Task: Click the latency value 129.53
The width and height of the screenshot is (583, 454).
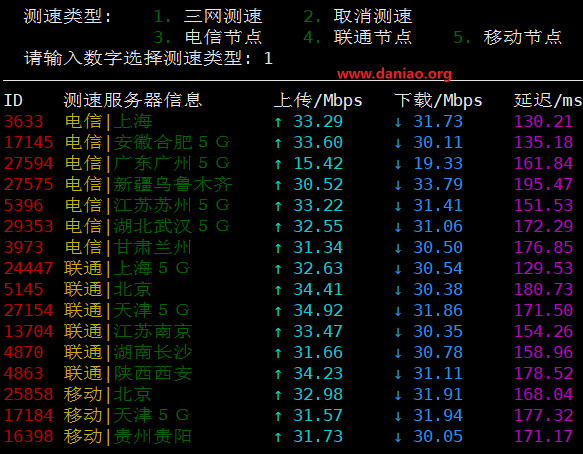Action: tap(543, 268)
